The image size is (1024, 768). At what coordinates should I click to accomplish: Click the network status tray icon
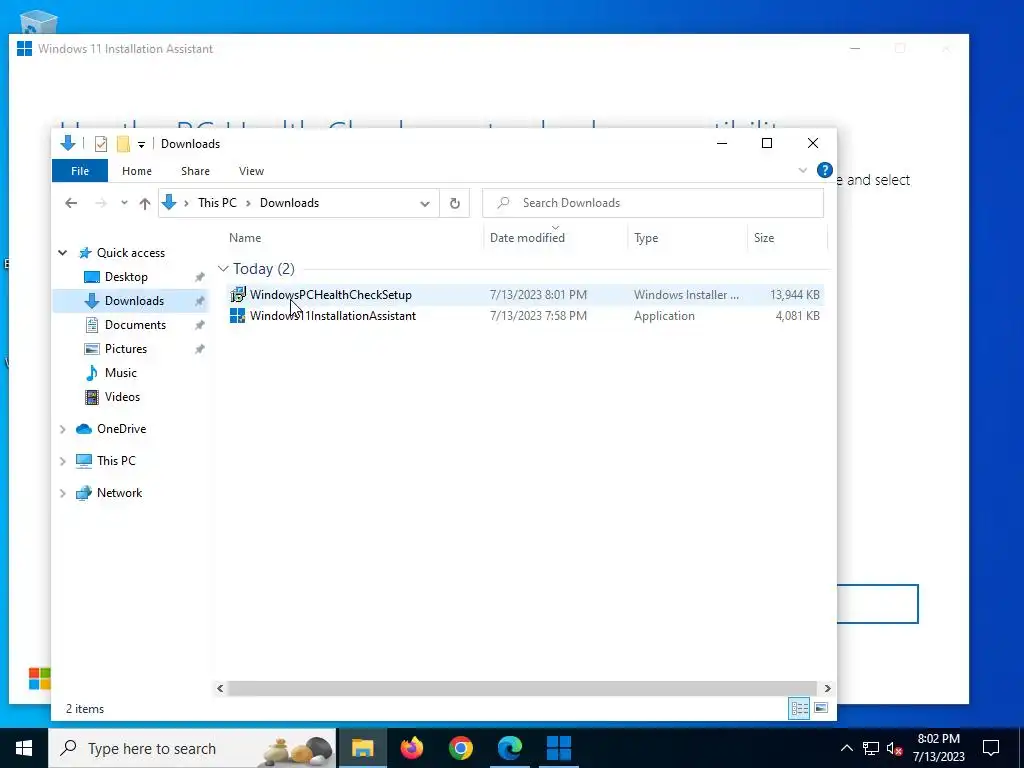click(x=871, y=748)
